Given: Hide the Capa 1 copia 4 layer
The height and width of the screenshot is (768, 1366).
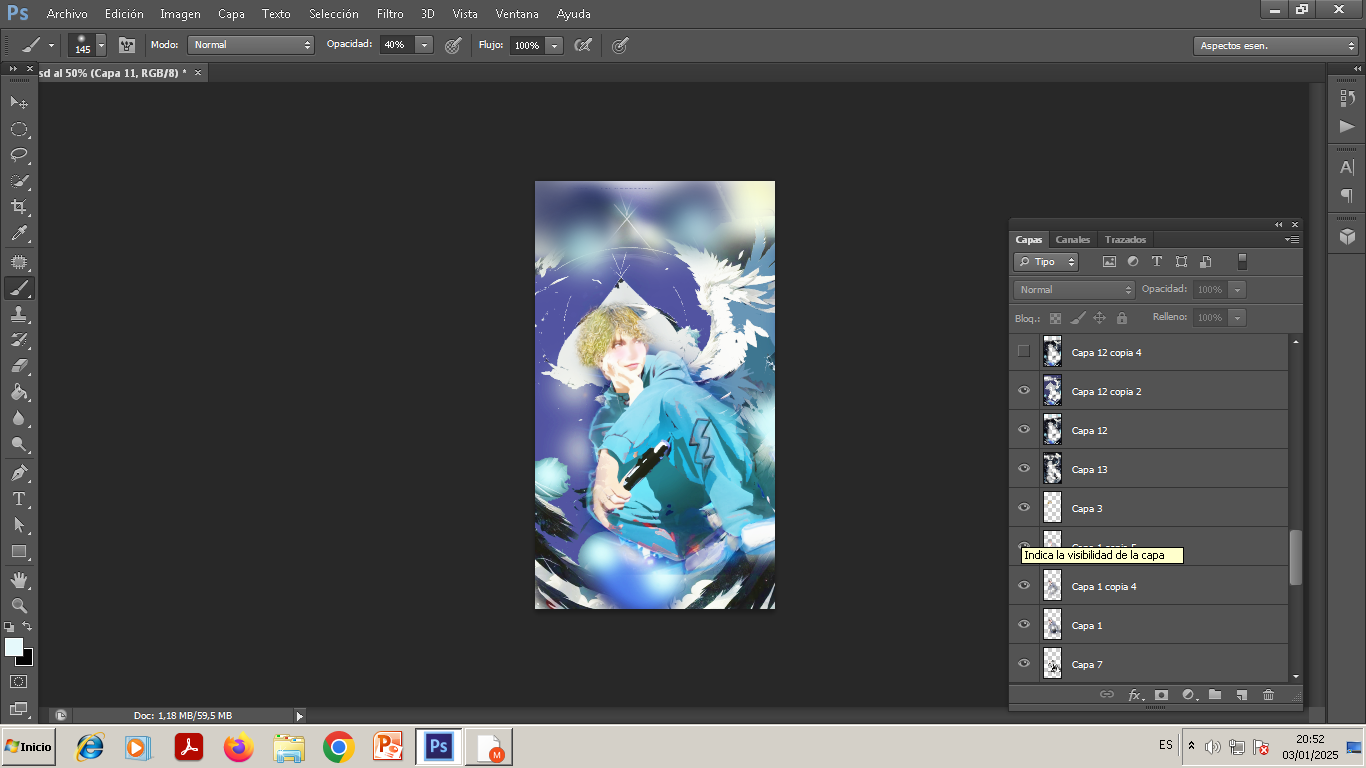Looking at the screenshot, I should pos(1023,585).
